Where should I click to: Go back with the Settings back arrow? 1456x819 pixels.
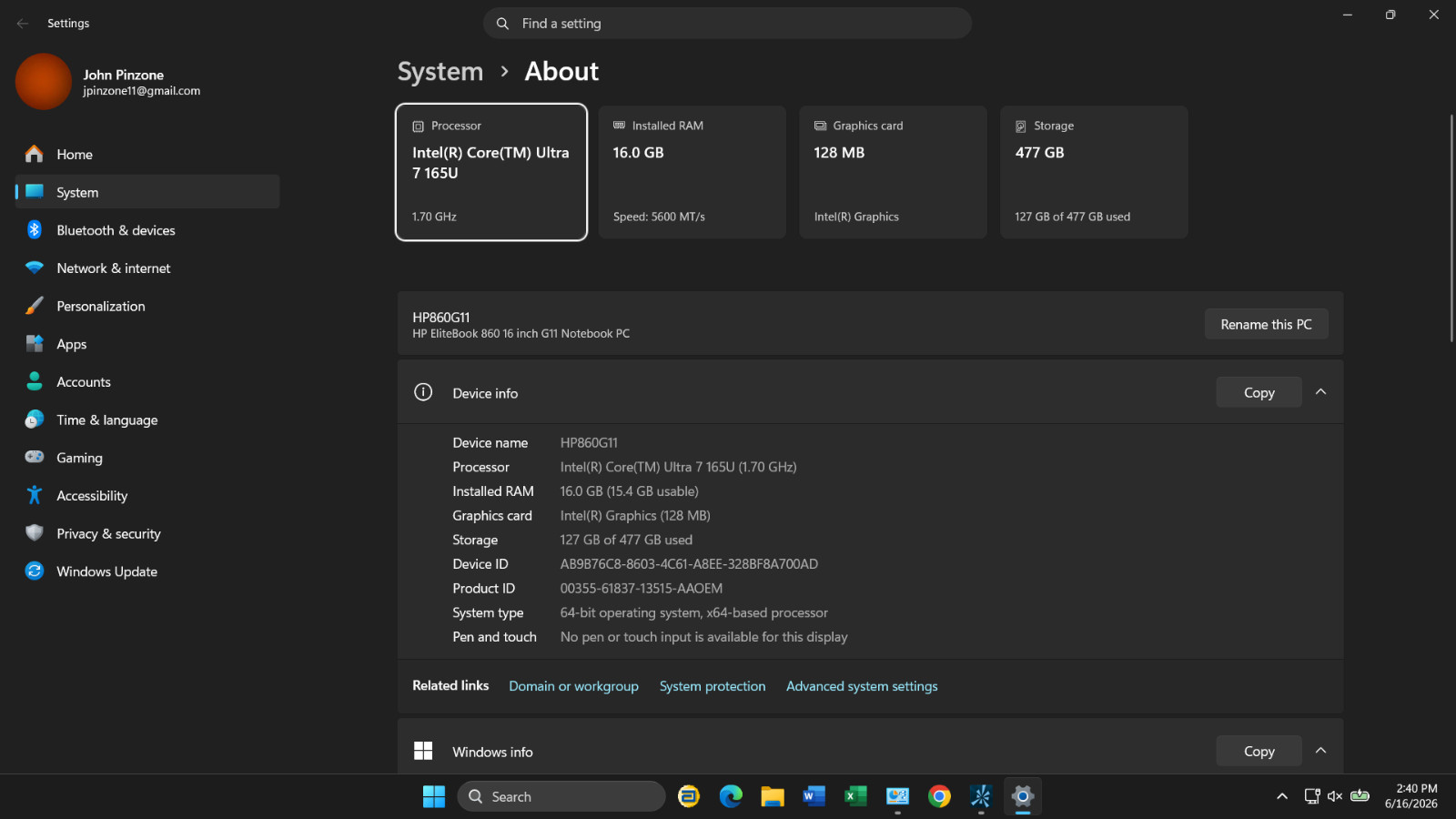23,24
